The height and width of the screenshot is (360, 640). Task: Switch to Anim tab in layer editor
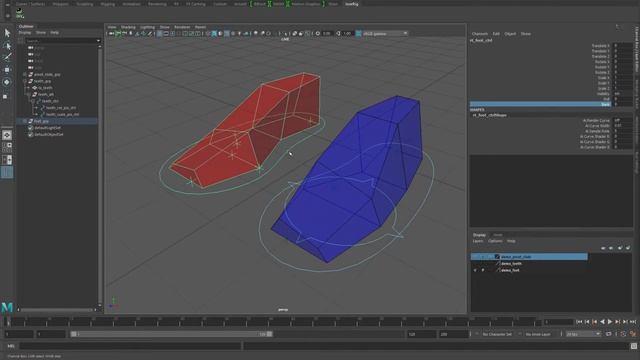(x=498, y=235)
